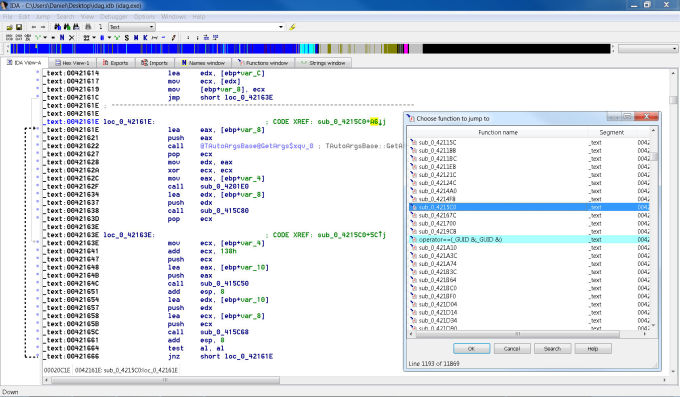Viewport: 680px width, 397px height.
Task: Click the yellow highlighter icon
Action: click(292, 27)
